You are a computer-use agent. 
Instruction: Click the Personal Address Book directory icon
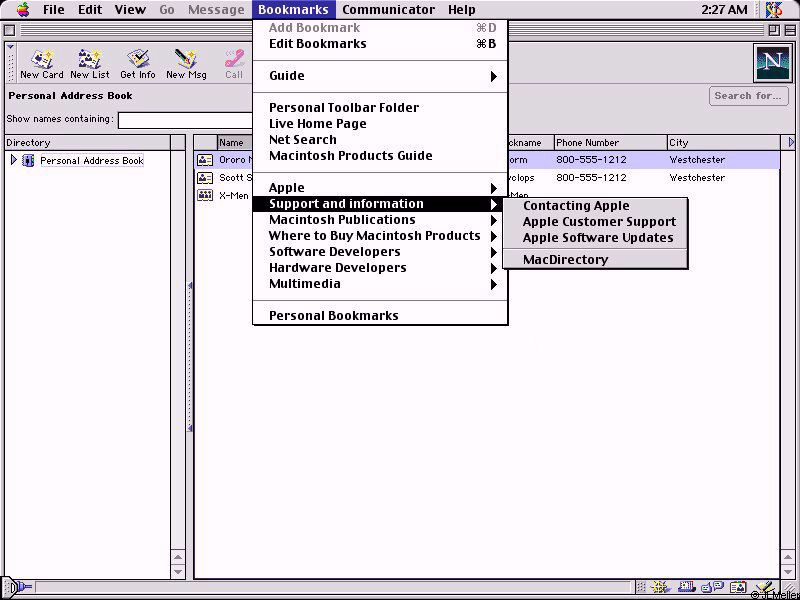point(29,160)
